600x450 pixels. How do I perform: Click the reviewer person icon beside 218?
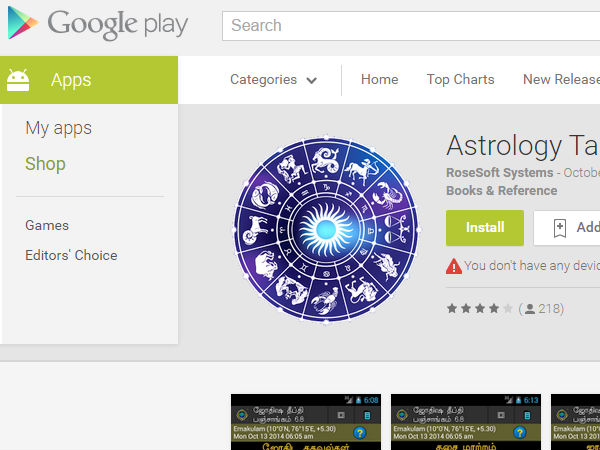(530, 309)
